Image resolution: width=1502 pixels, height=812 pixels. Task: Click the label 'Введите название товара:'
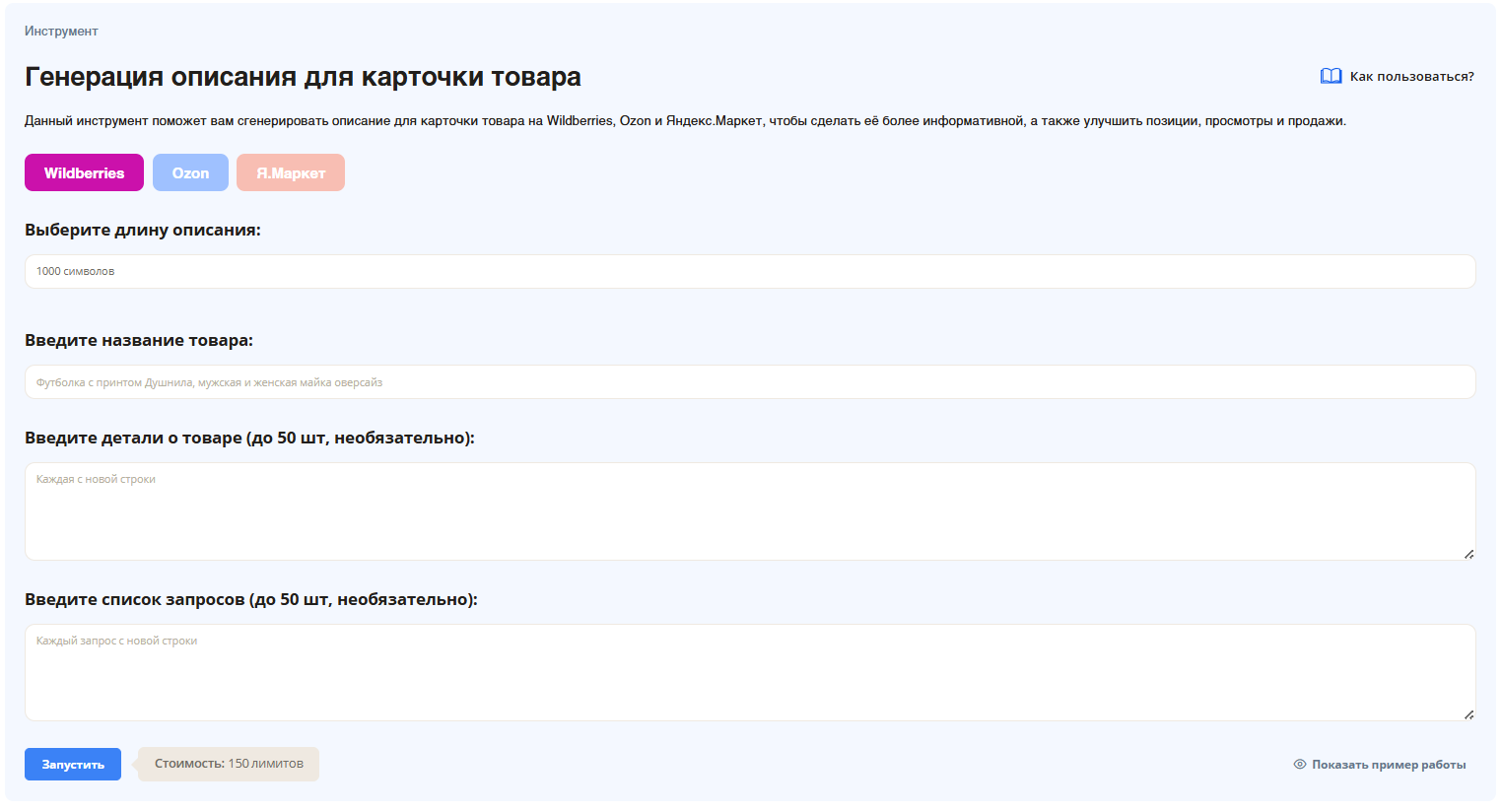click(139, 341)
